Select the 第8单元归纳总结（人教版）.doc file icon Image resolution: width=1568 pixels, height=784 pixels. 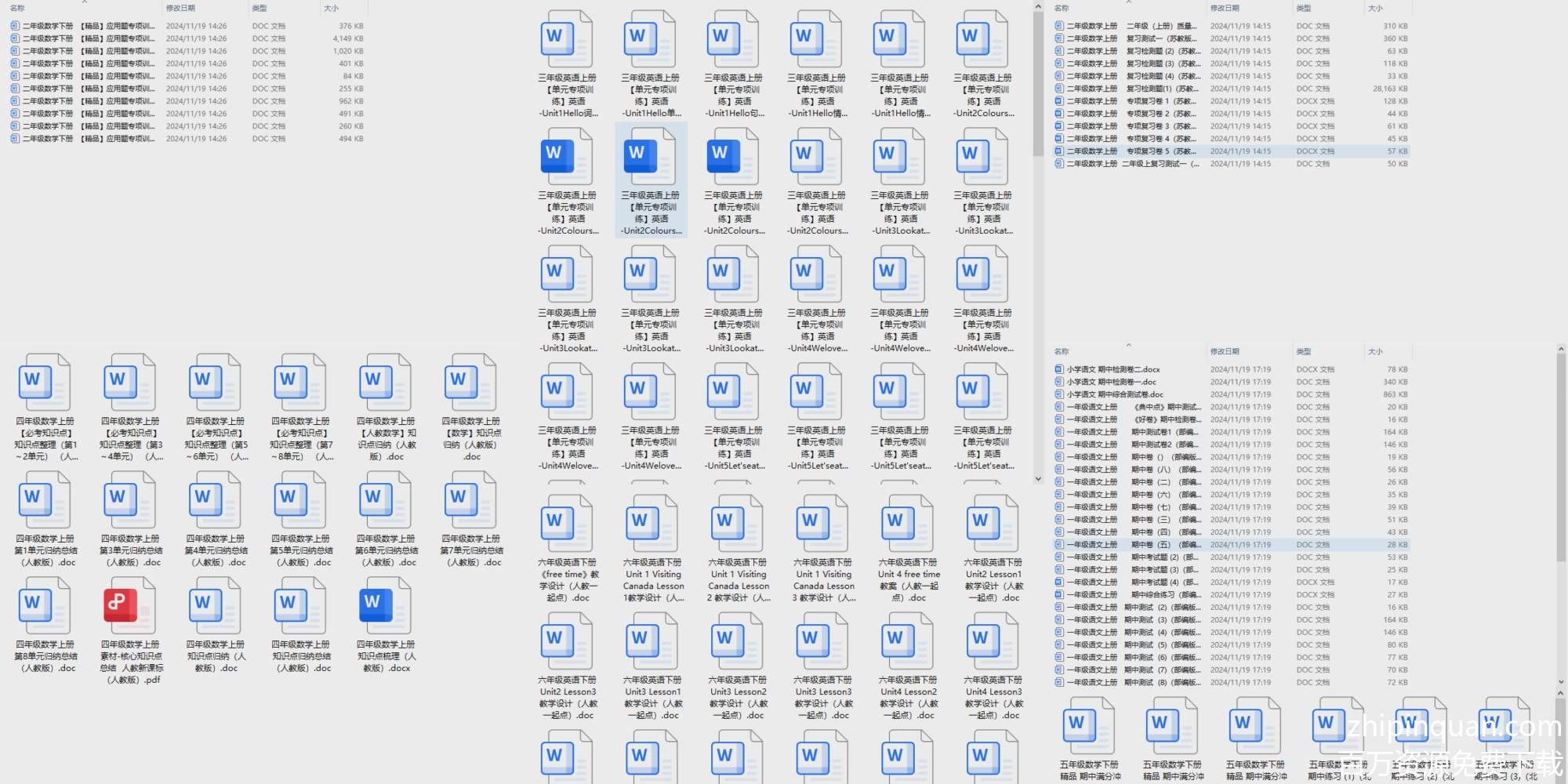pos(44,605)
